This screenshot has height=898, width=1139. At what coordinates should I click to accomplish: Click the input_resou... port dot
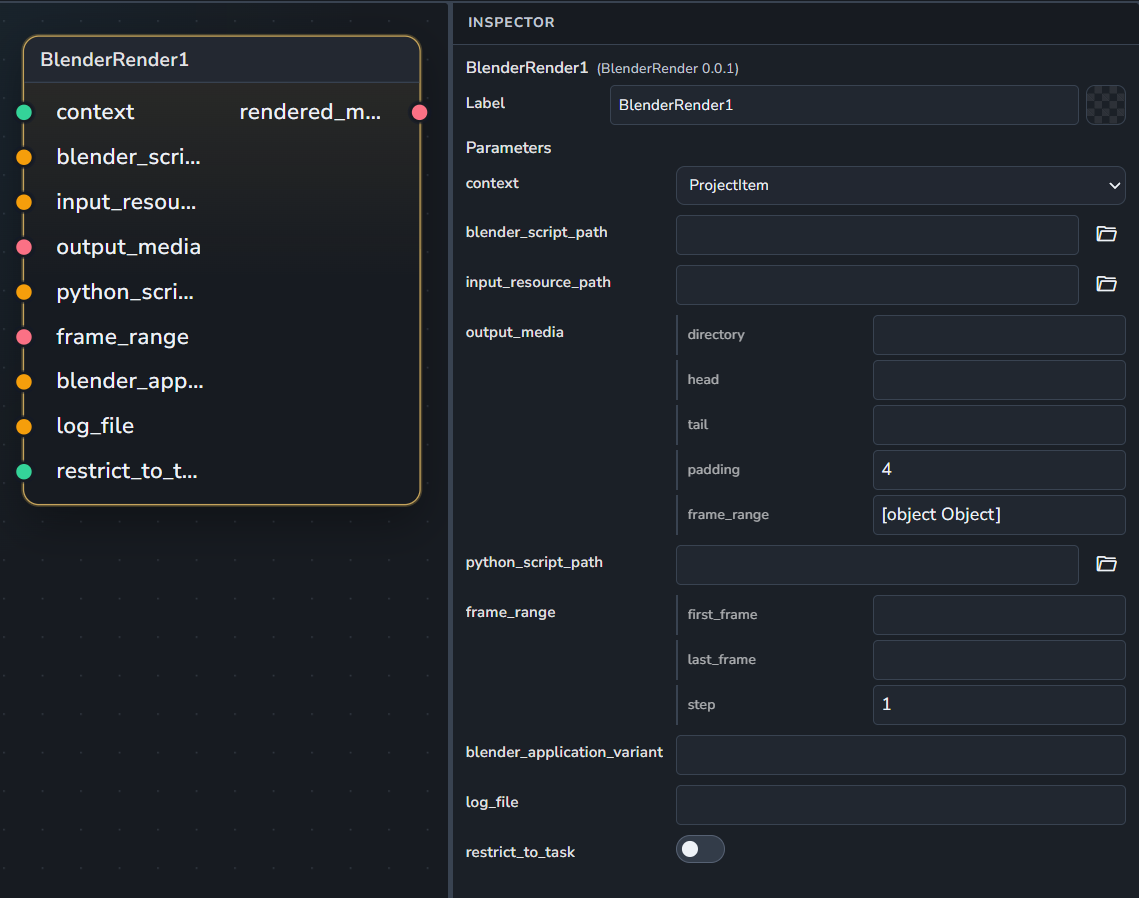click(x=24, y=202)
